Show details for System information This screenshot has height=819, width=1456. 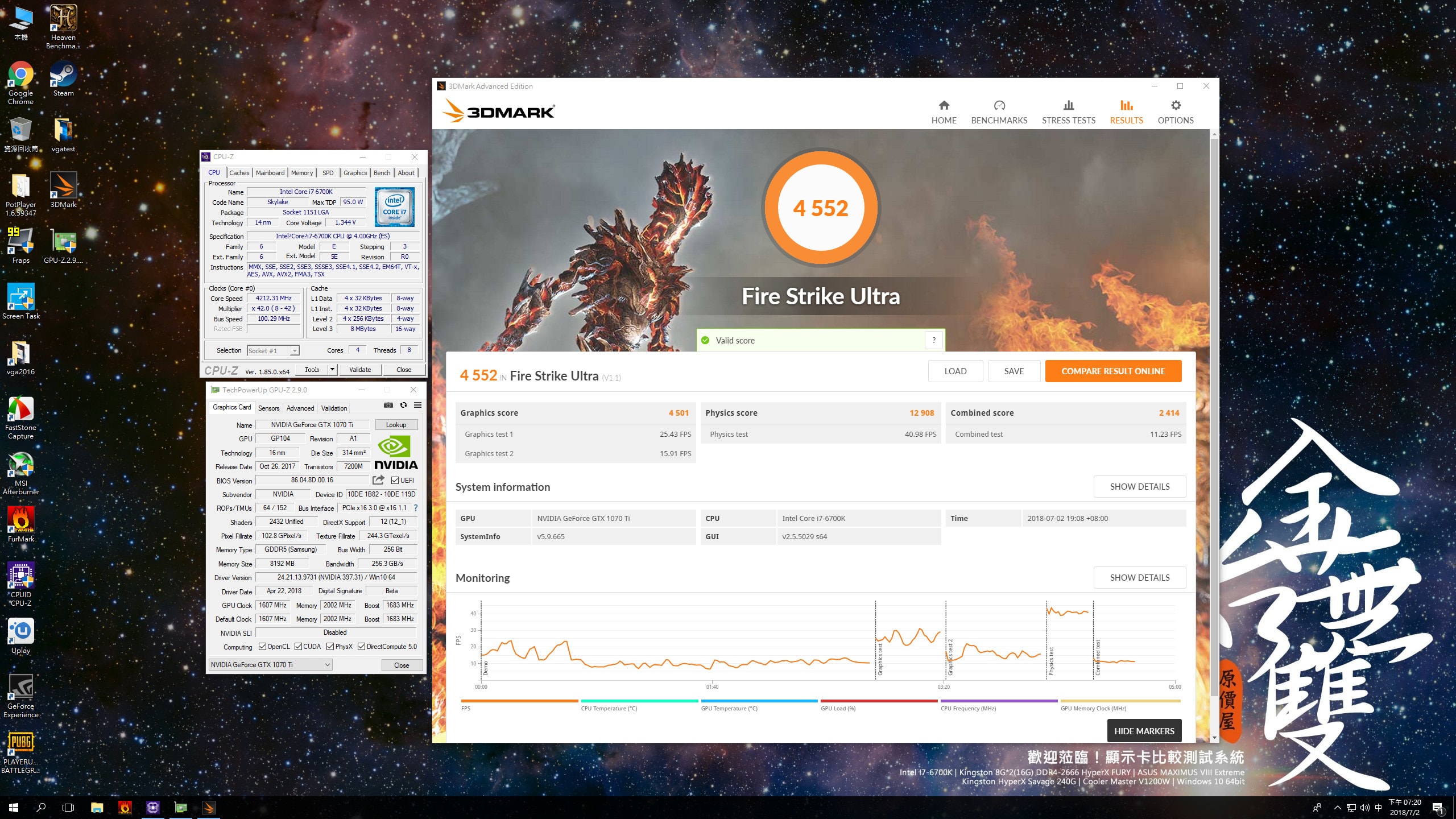coord(1140,487)
